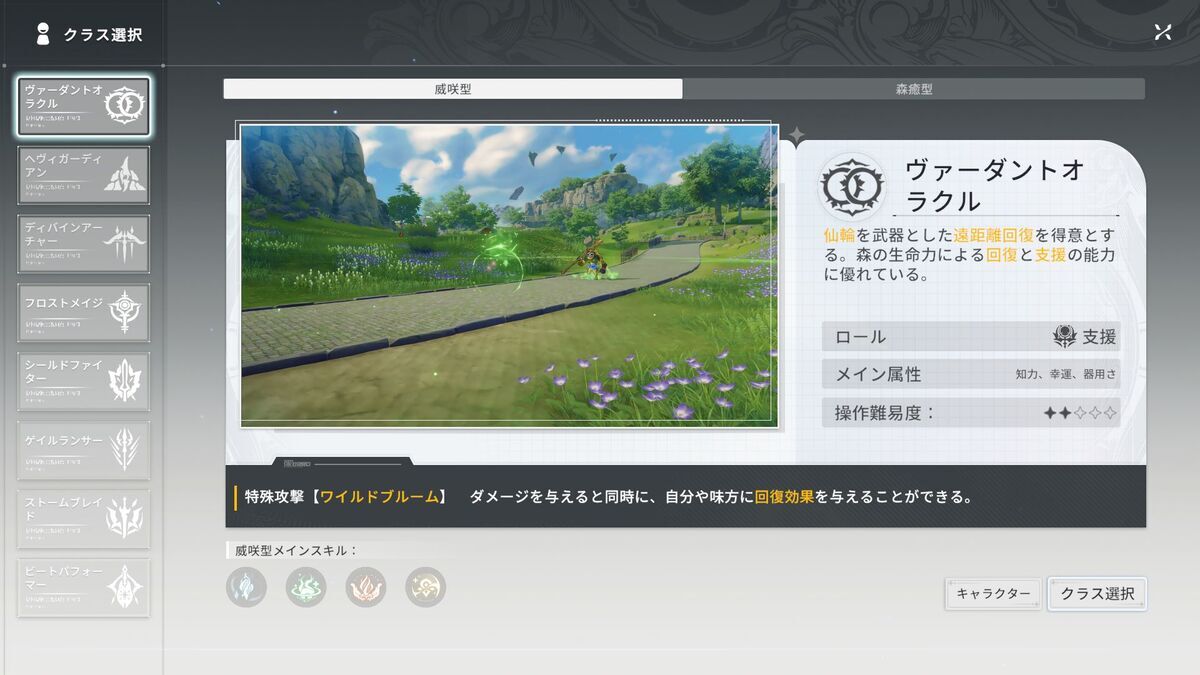Click the second green main skill icon
Screen dimensions: 1200x675
tap(306, 587)
